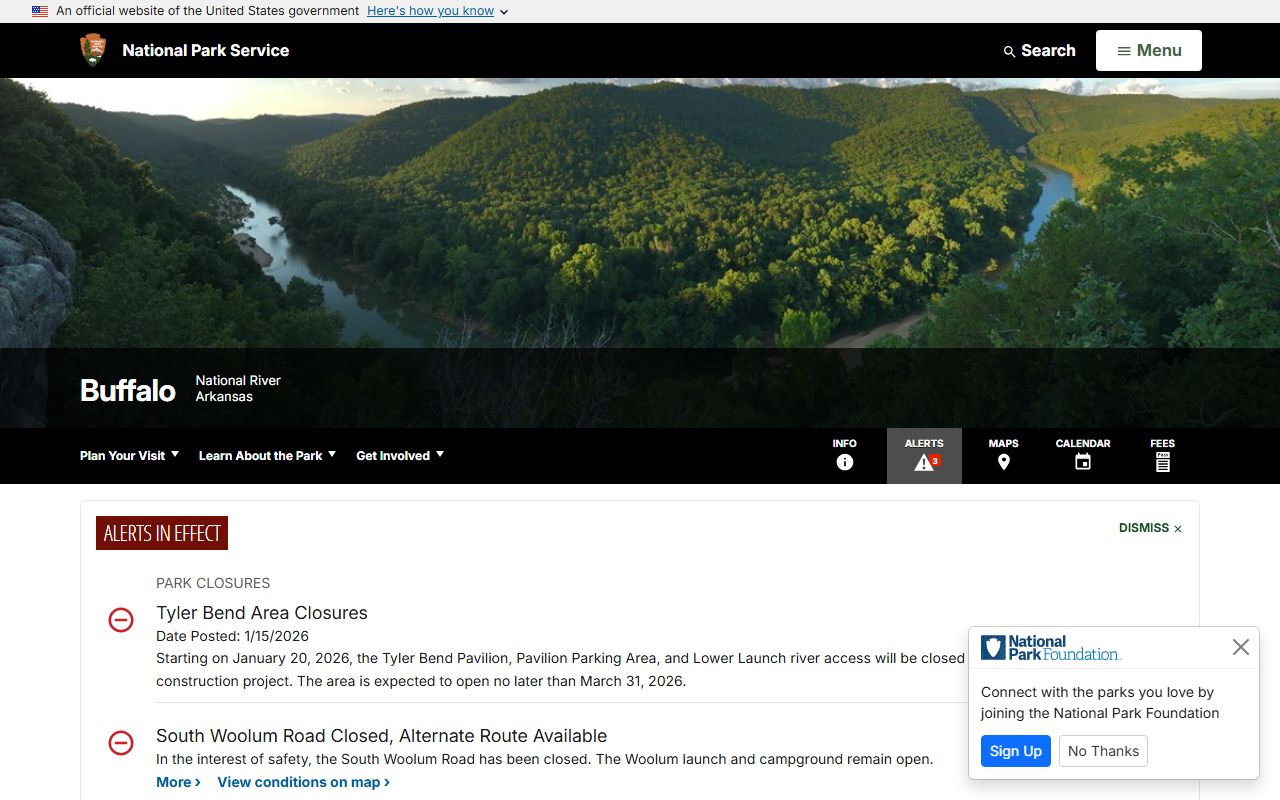Open the More link under South Woolum

pos(178,782)
